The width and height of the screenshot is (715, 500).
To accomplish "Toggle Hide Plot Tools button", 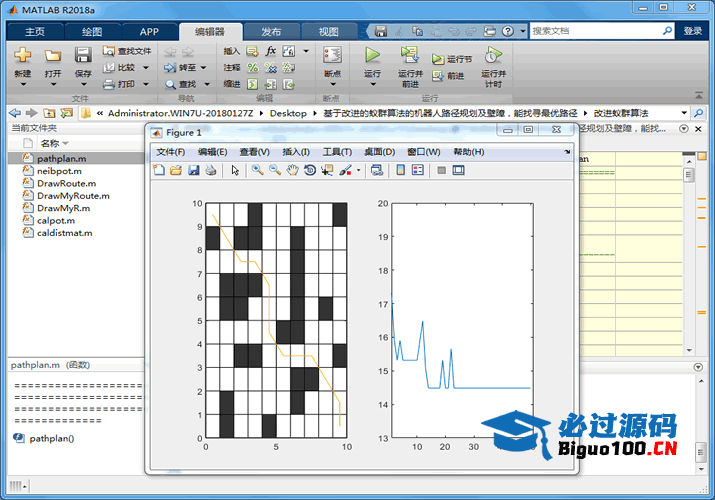I will point(441,170).
